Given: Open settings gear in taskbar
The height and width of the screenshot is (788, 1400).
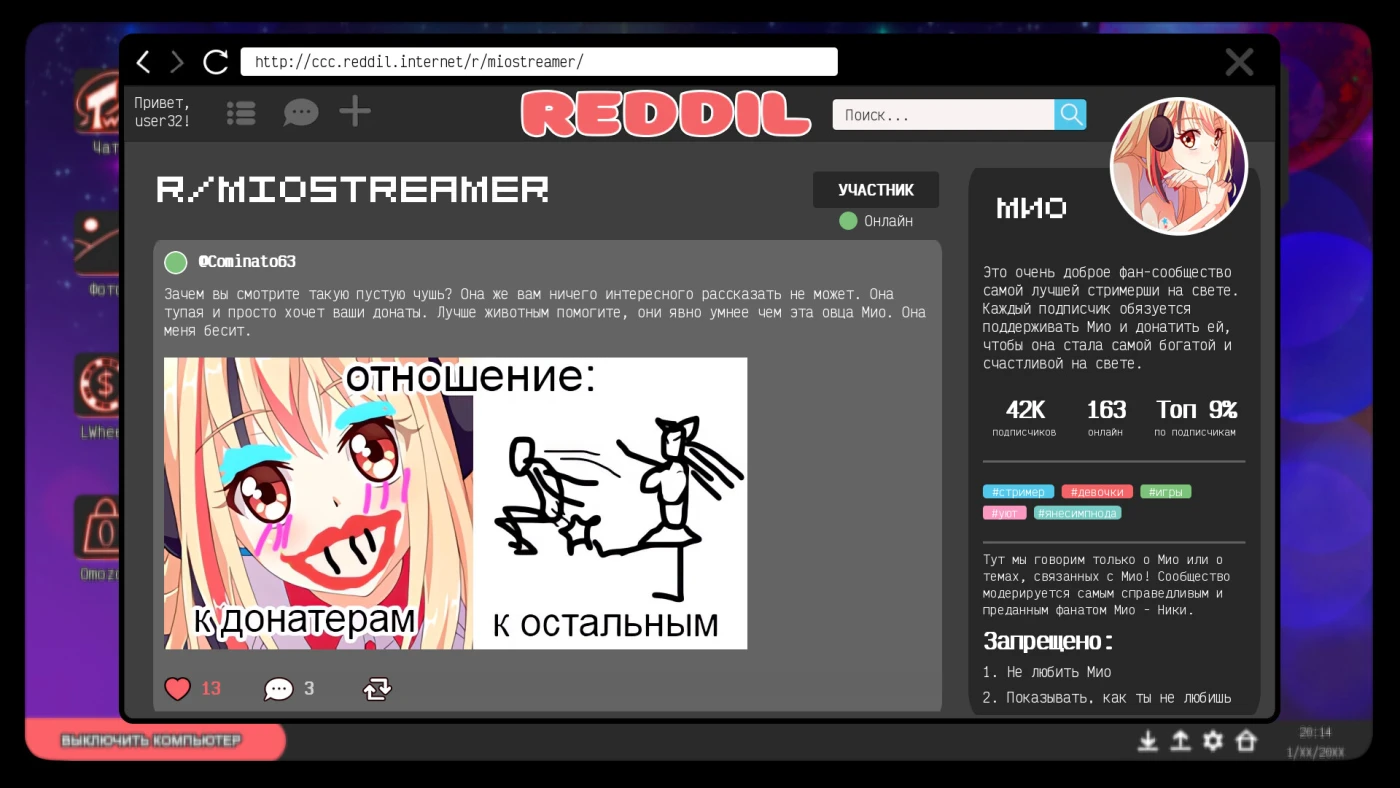Looking at the screenshot, I should (1213, 741).
